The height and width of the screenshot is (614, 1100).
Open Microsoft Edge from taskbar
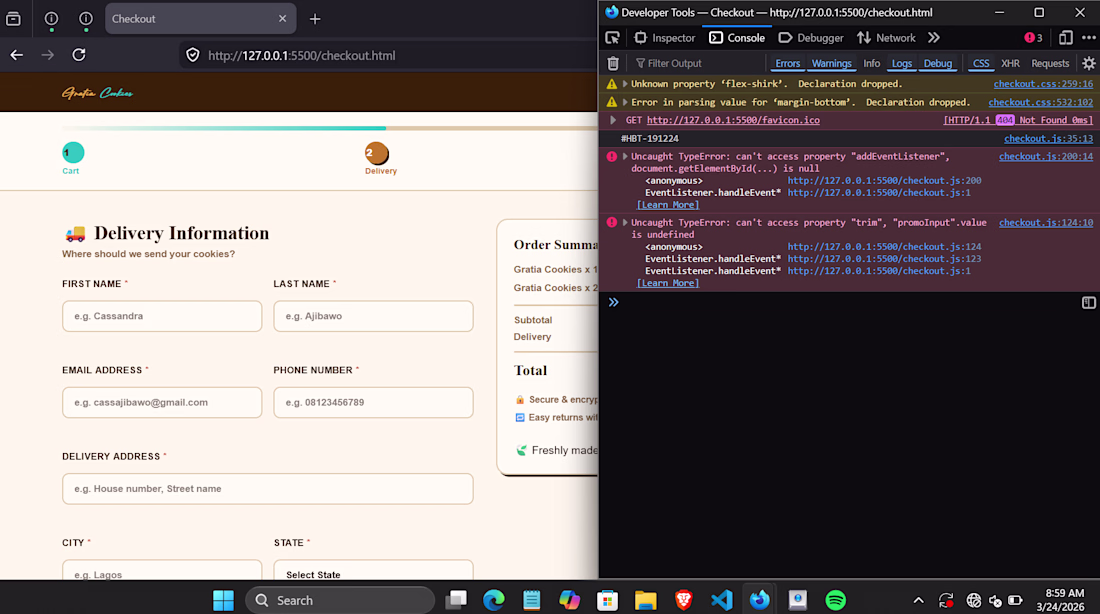494,600
